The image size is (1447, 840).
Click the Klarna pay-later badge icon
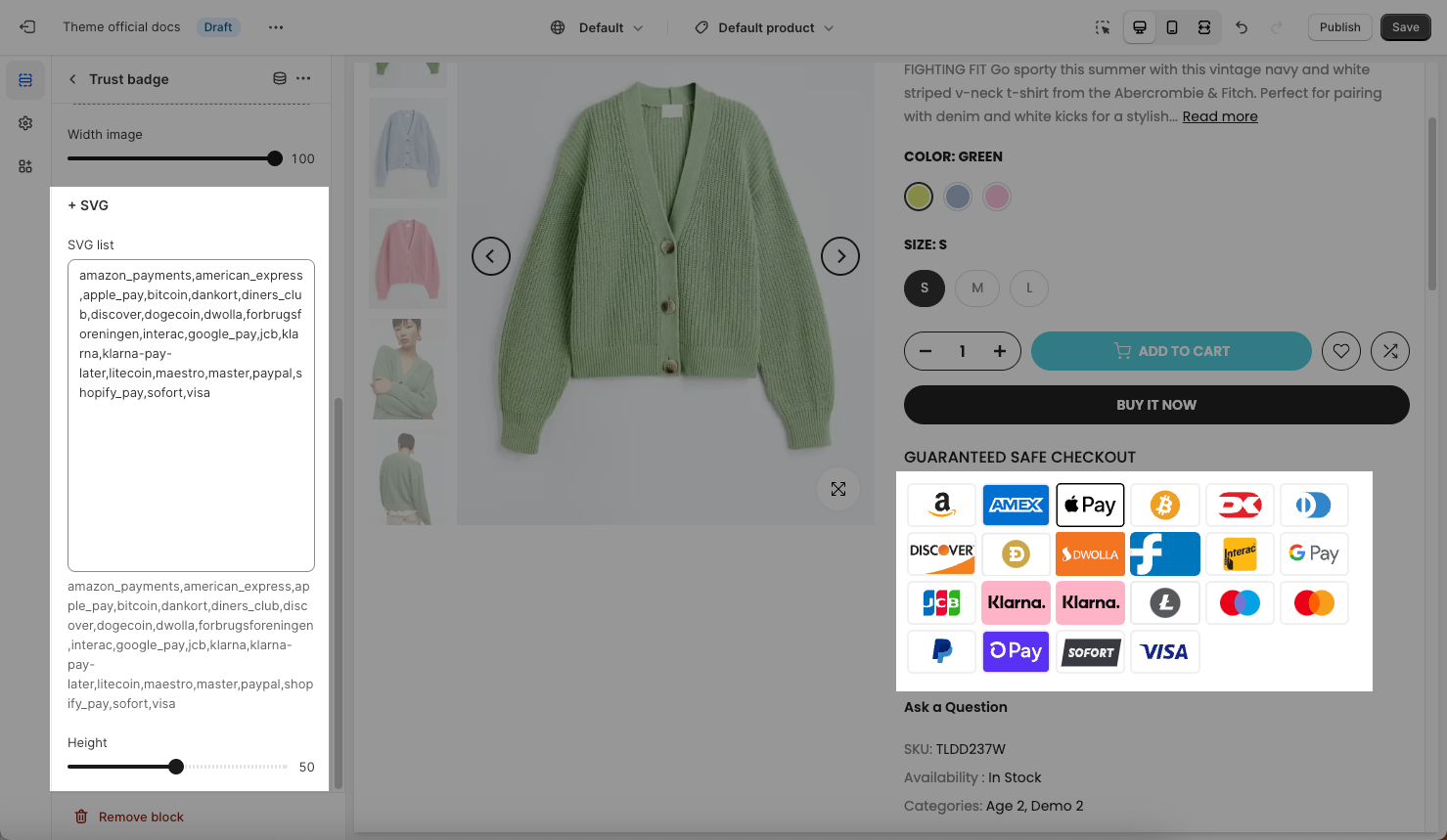coord(1090,603)
